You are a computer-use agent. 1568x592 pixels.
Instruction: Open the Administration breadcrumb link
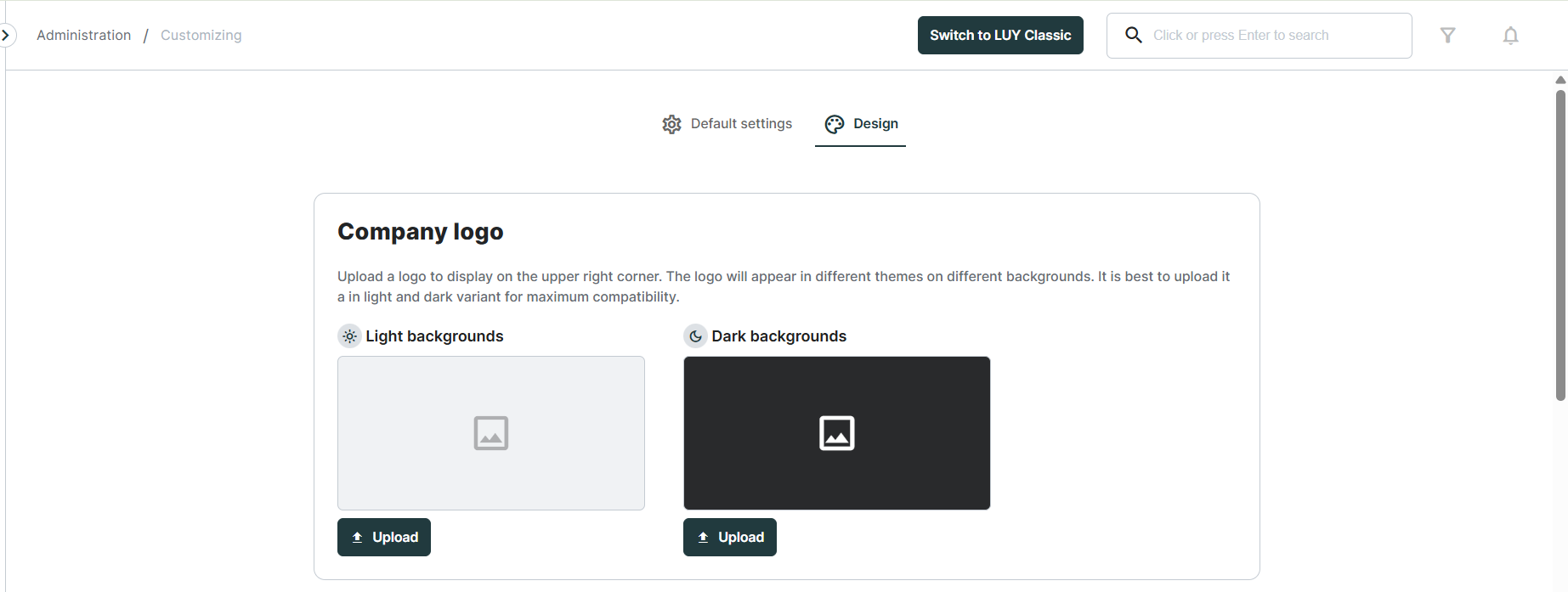pyautogui.click(x=83, y=35)
